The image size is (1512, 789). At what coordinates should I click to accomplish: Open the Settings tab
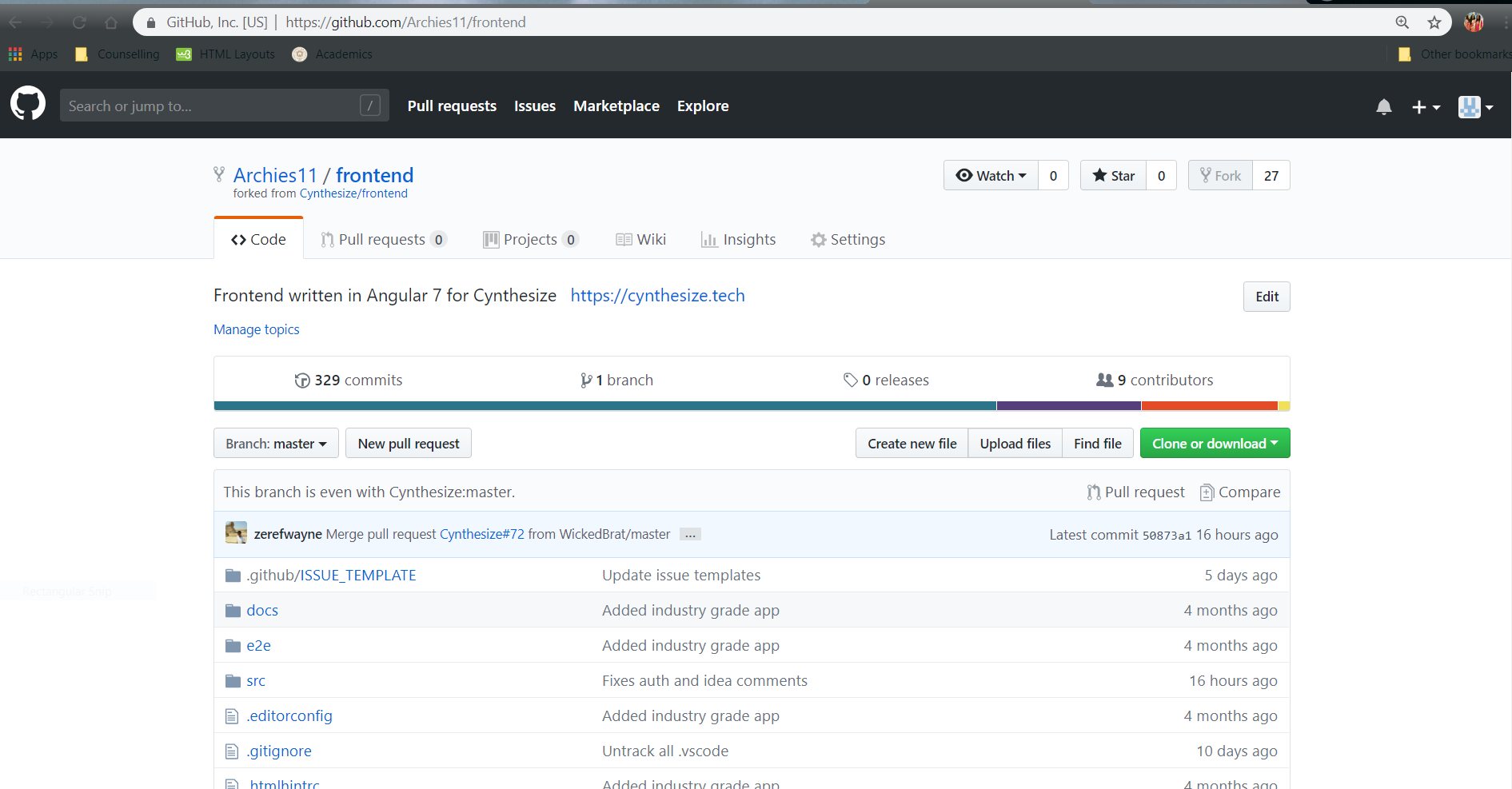848,239
